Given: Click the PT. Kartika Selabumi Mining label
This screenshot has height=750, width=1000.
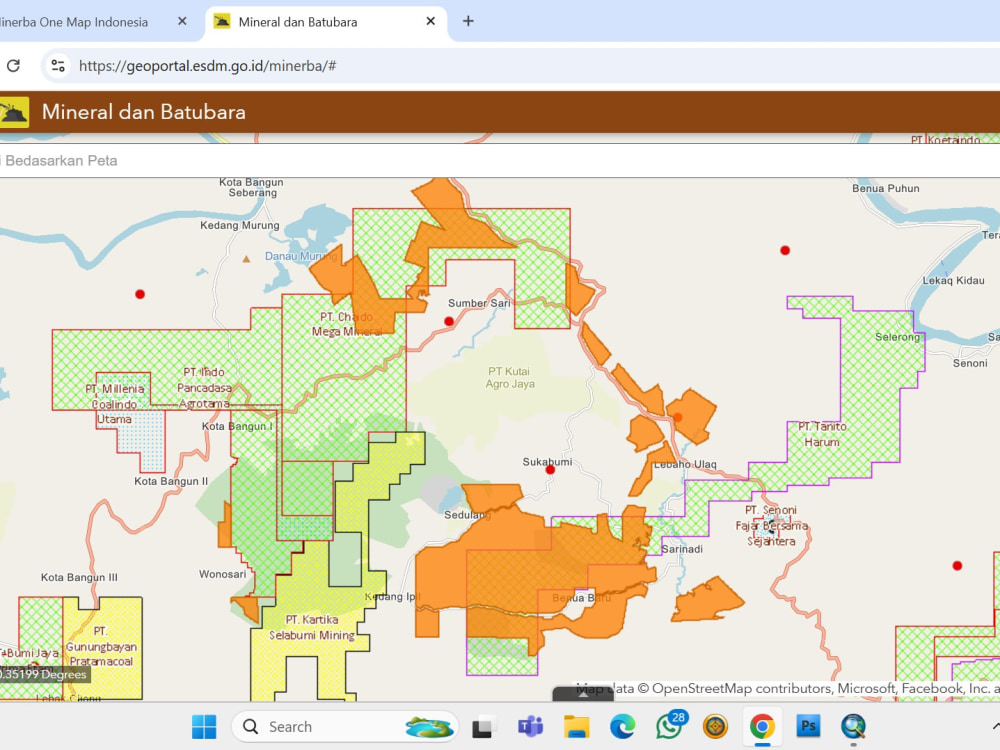Looking at the screenshot, I should tap(311, 628).
